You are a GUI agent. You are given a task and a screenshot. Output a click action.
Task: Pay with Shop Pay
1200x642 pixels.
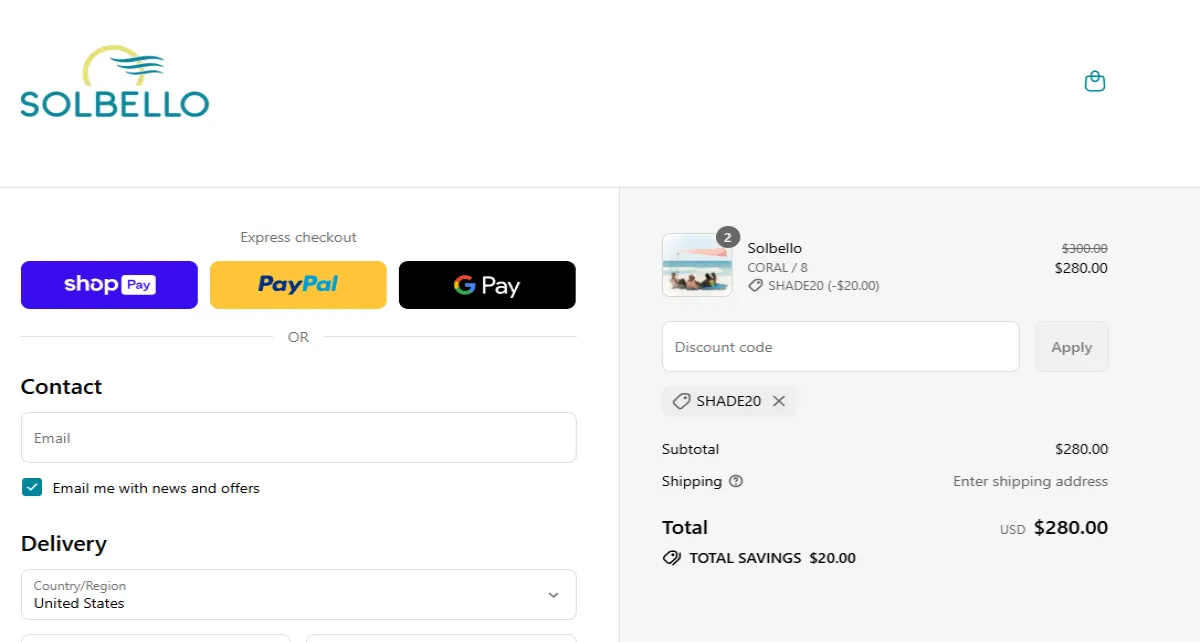pos(109,285)
